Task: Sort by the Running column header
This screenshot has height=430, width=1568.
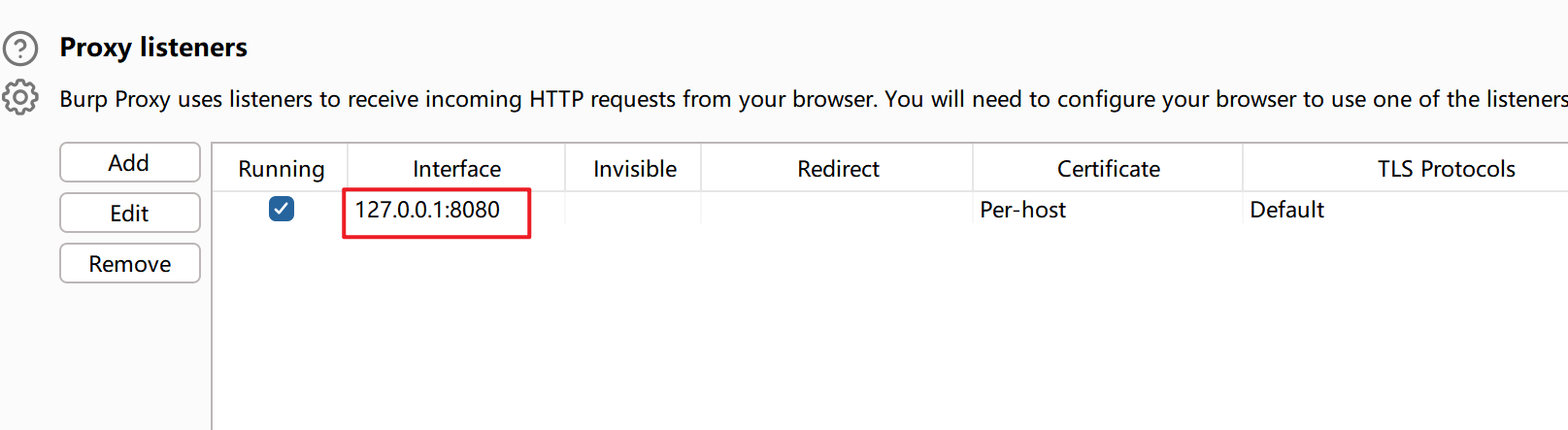Action: [x=281, y=169]
